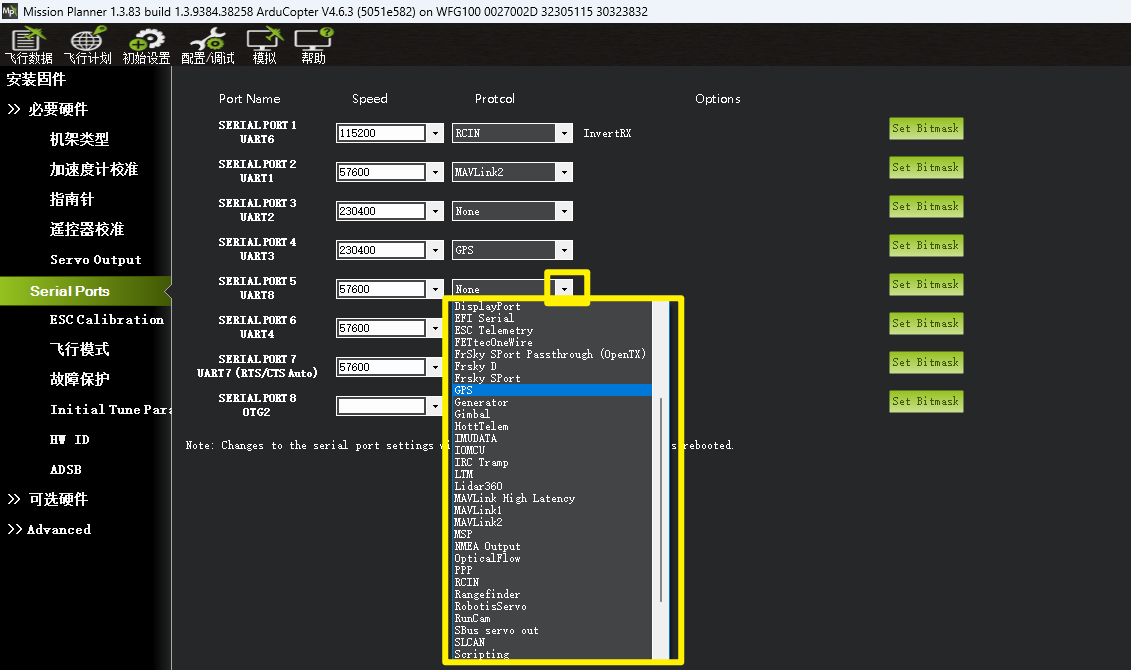The image size is (1131, 670).
Task: Open the 帮助 help icon
Action: click(x=313, y=45)
